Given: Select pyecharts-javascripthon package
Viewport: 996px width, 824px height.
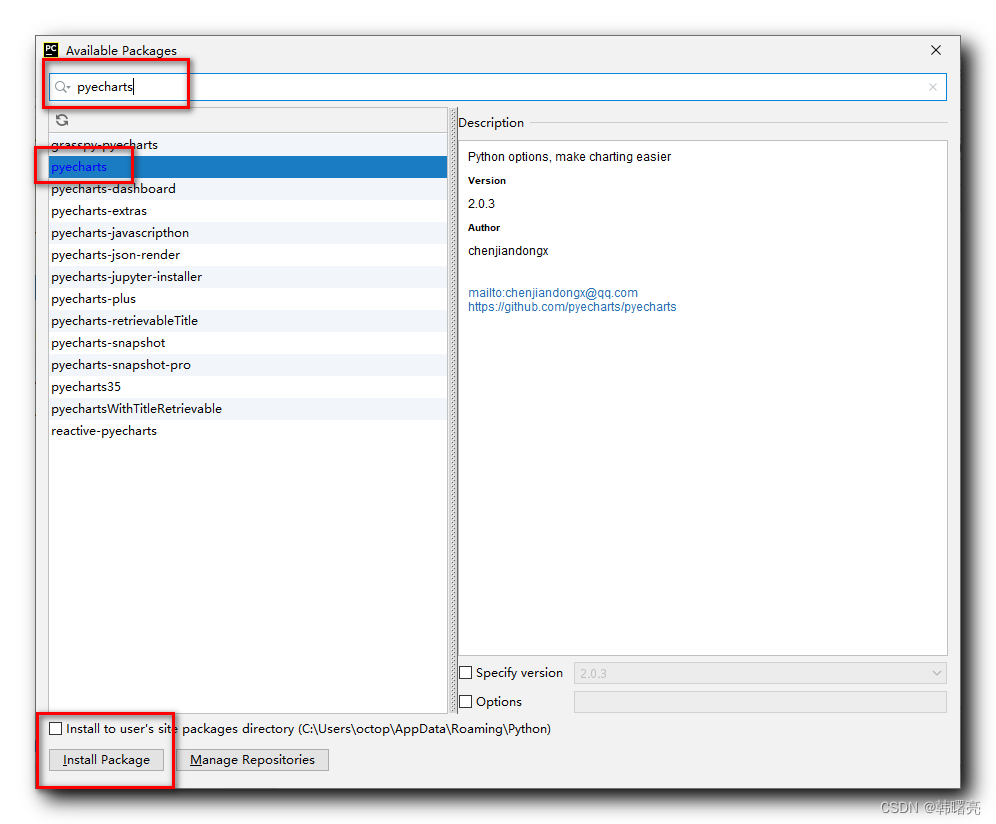Looking at the screenshot, I should pyautogui.click(x=248, y=233).
